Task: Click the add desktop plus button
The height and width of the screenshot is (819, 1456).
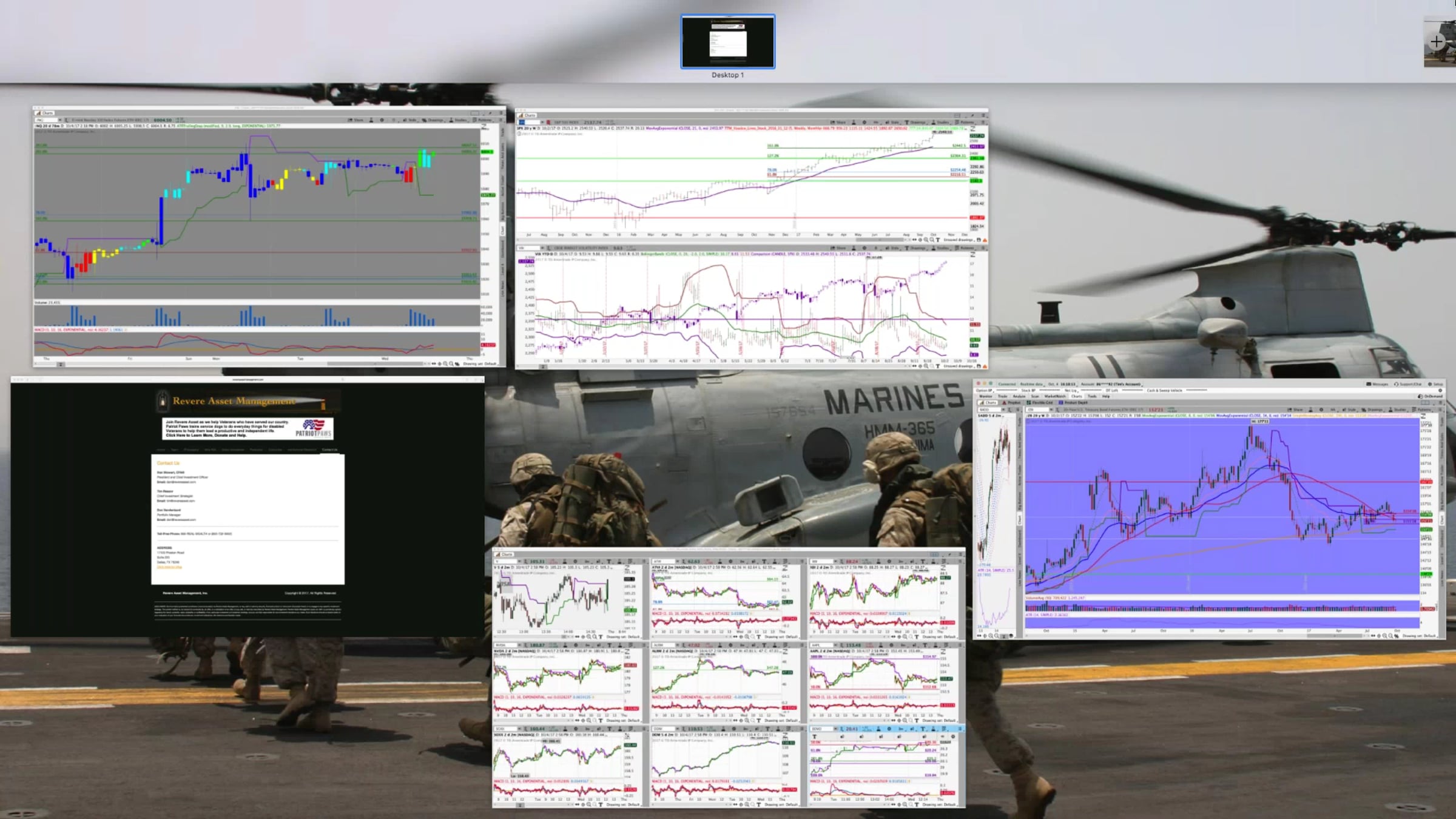Action: click(1436, 41)
